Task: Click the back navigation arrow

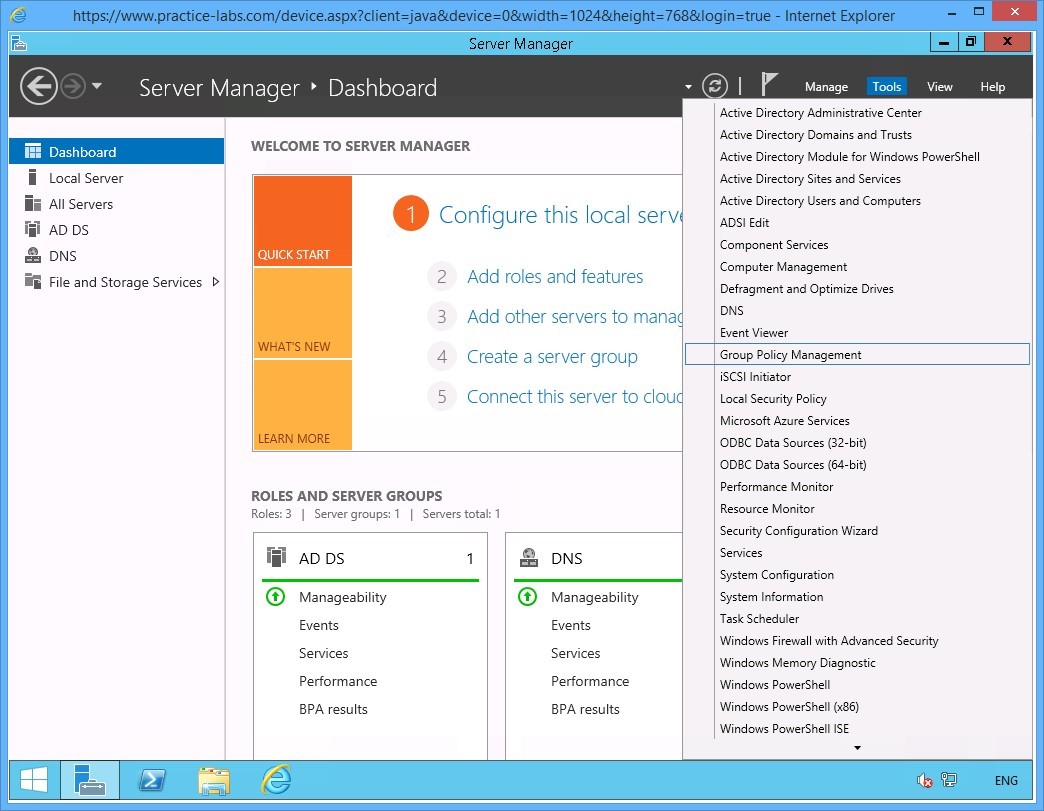Action: (38, 86)
